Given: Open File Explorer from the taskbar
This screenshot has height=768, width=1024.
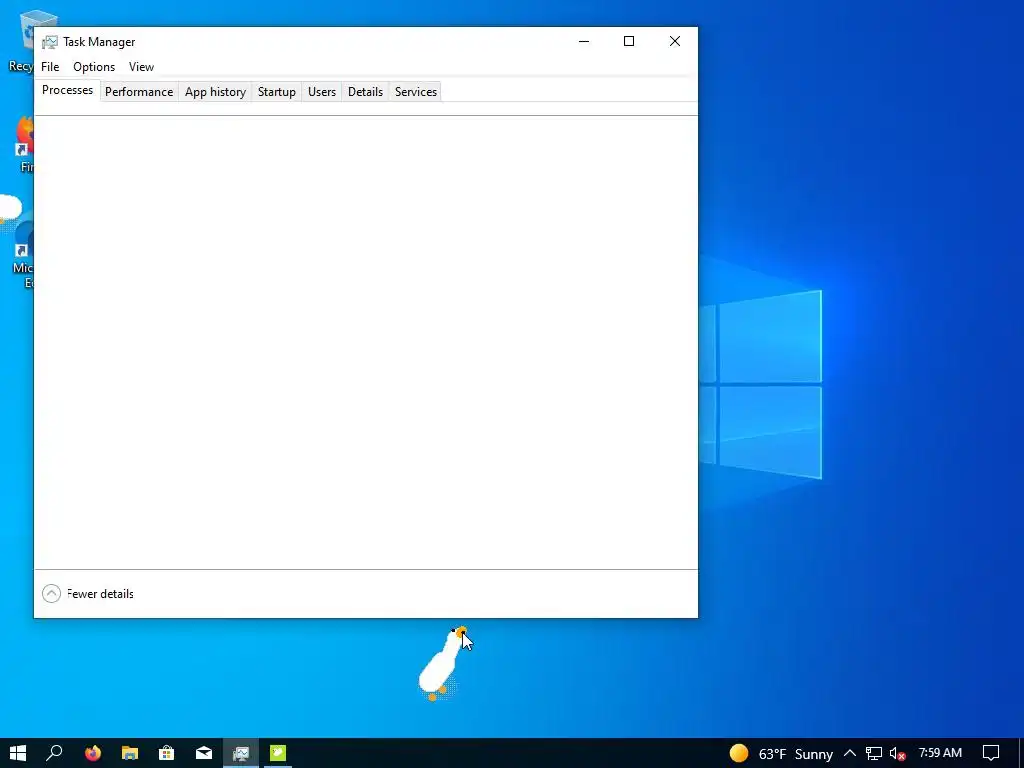Looking at the screenshot, I should pos(130,753).
